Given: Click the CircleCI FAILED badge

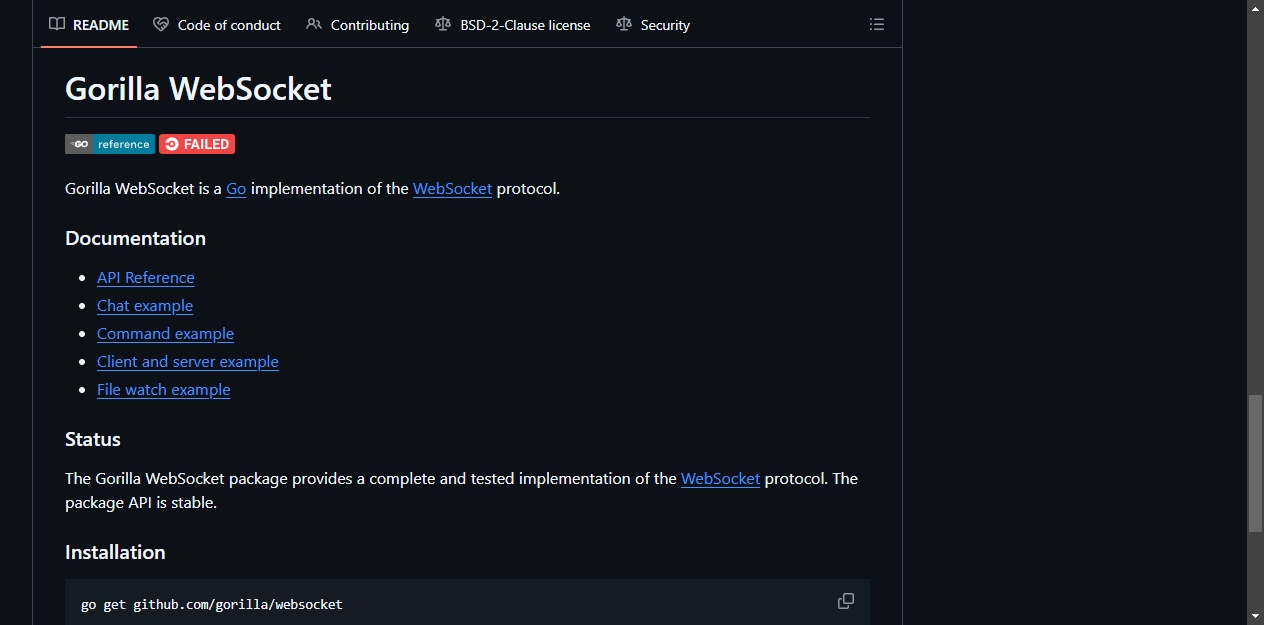Looking at the screenshot, I should tap(197, 144).
